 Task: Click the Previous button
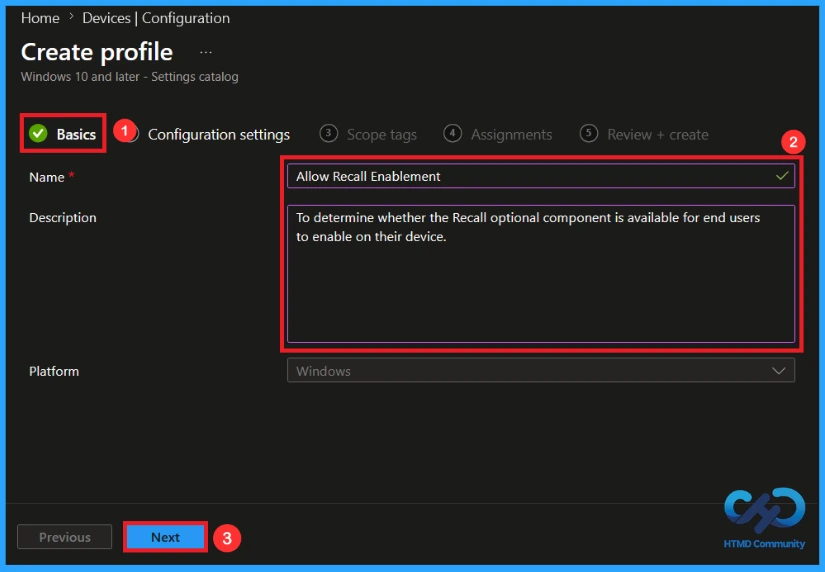pyautogui.click(x=65, y=537)
